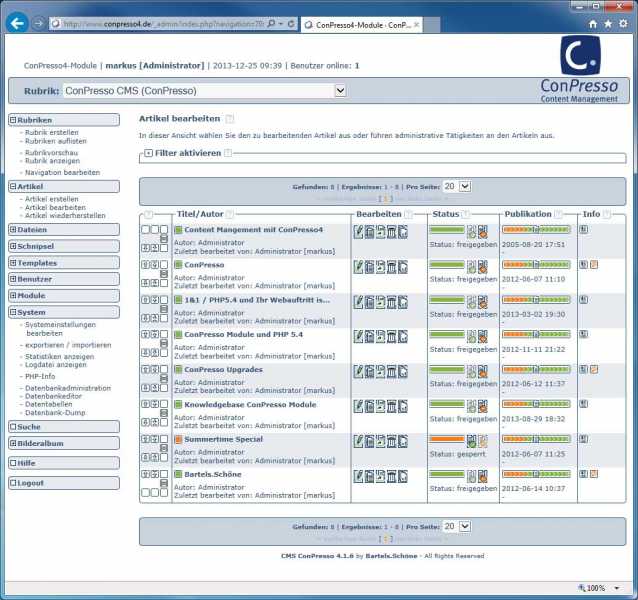Open browser favorites star
The width and height of the screenshot is (638, 600).
tap(608, 24)
